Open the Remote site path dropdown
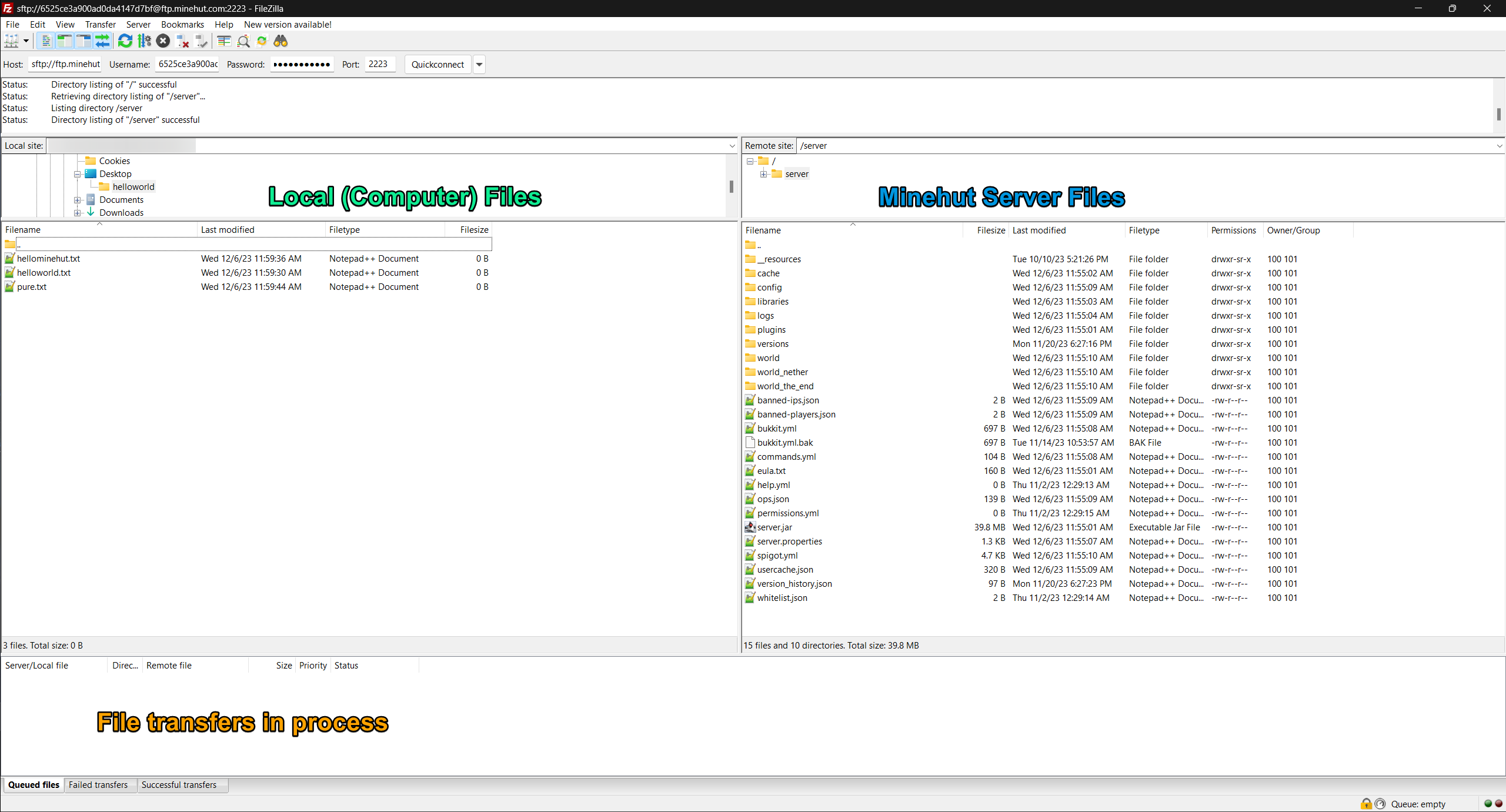This screenshot has height=812, width=1506. click(1499, 146)
